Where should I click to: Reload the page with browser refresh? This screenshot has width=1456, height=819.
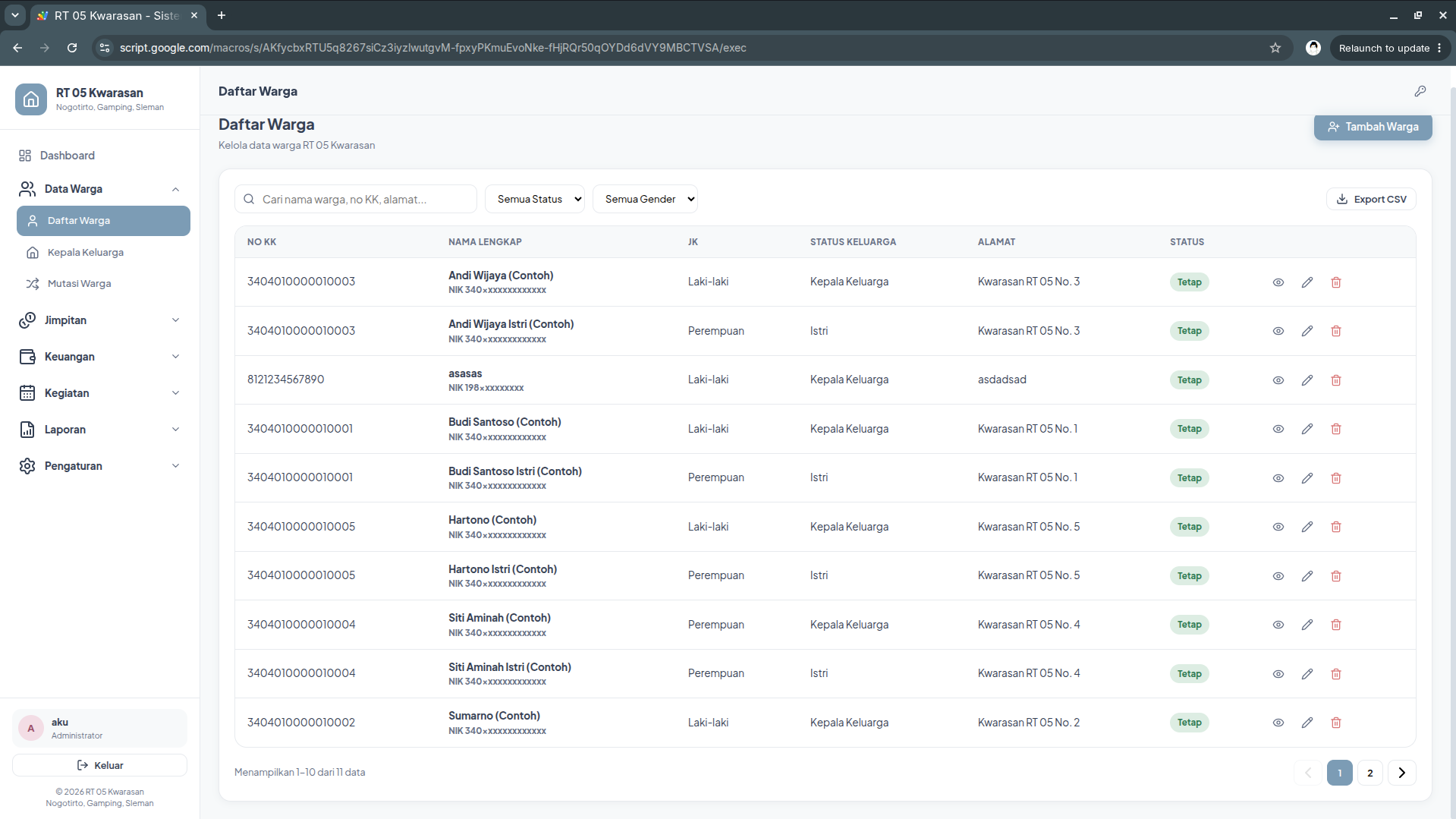pos(72,48)
